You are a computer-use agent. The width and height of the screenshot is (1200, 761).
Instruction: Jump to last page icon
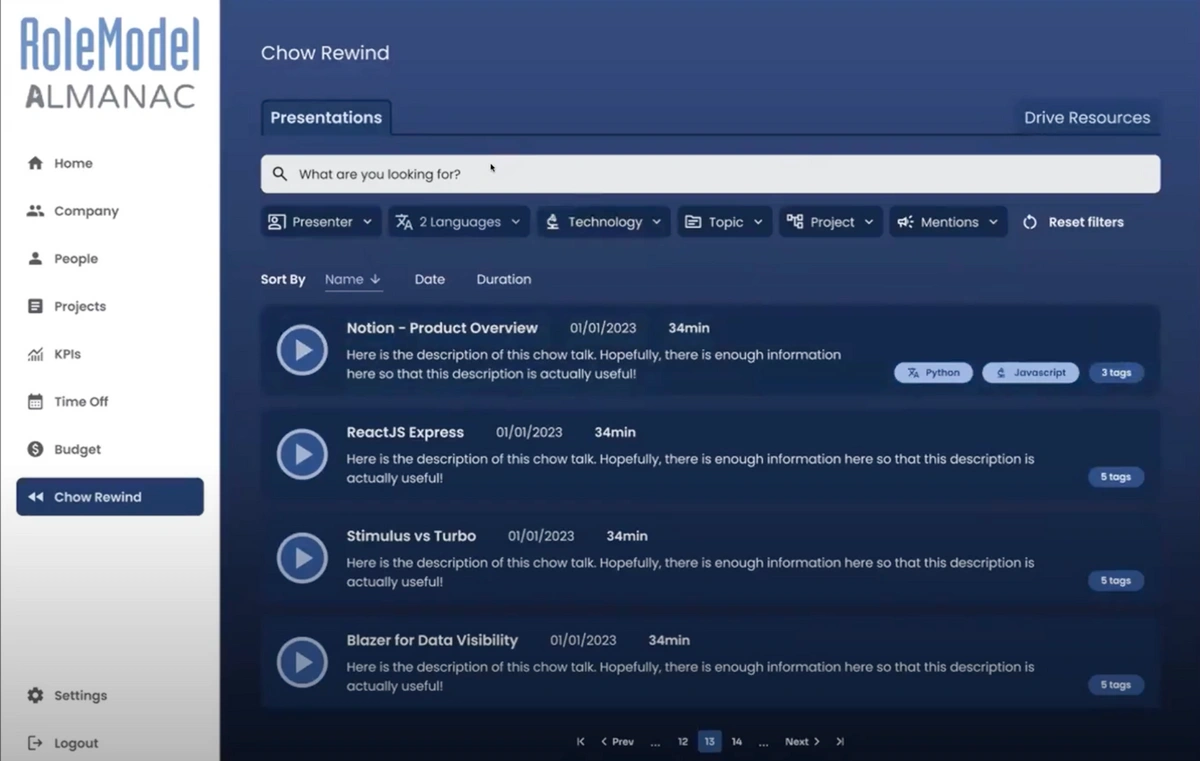840,742
